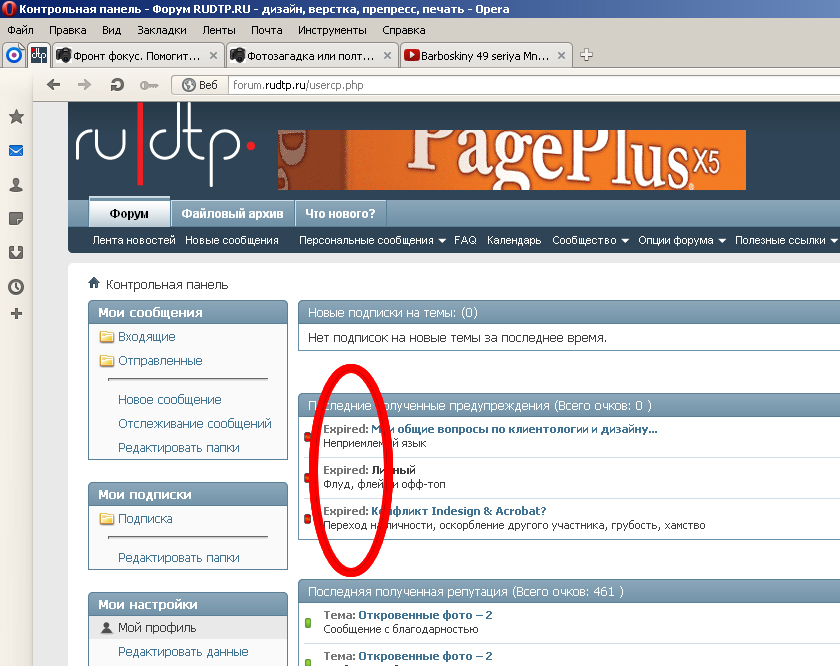Click the Opera speed dial pinned tab icon
This screenshot has height=666, width=840.
tap(14, 55)
